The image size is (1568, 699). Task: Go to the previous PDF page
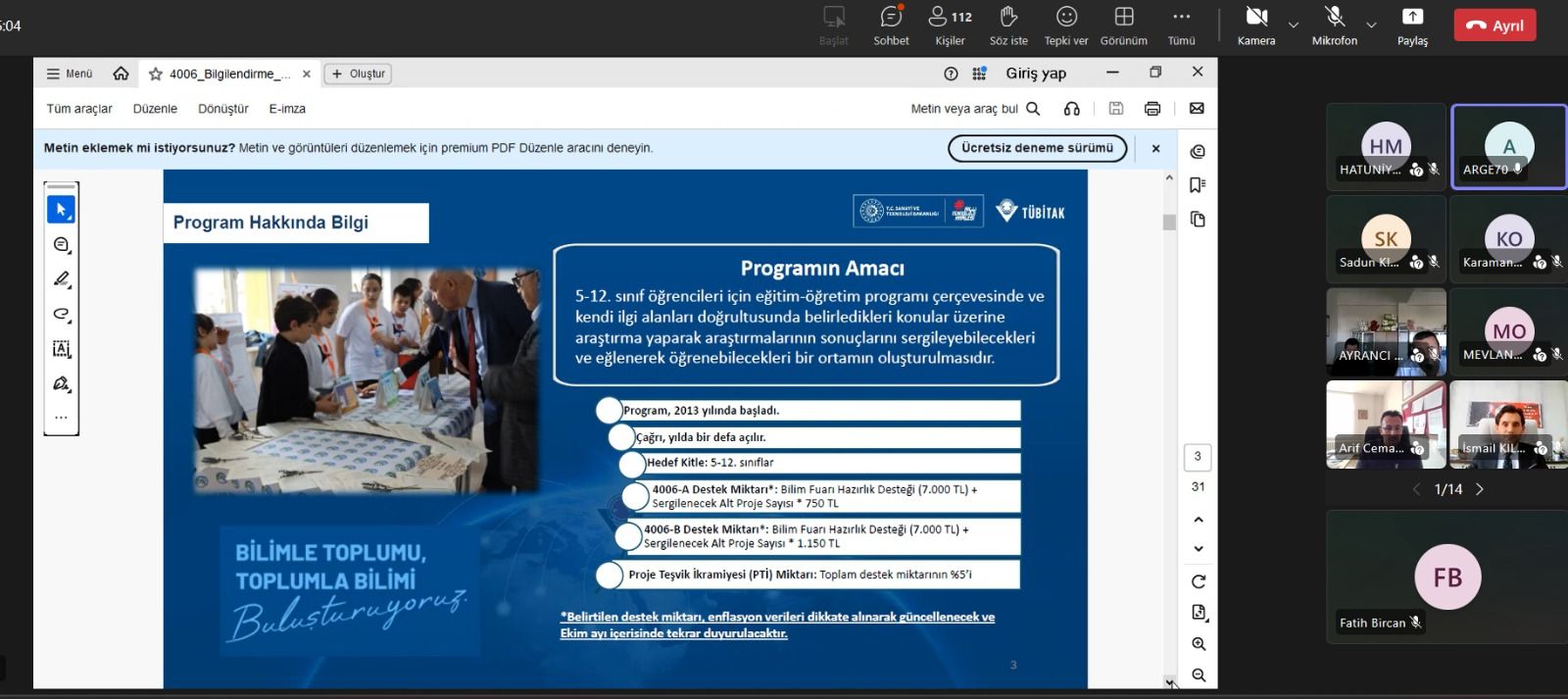[1198, 520]
